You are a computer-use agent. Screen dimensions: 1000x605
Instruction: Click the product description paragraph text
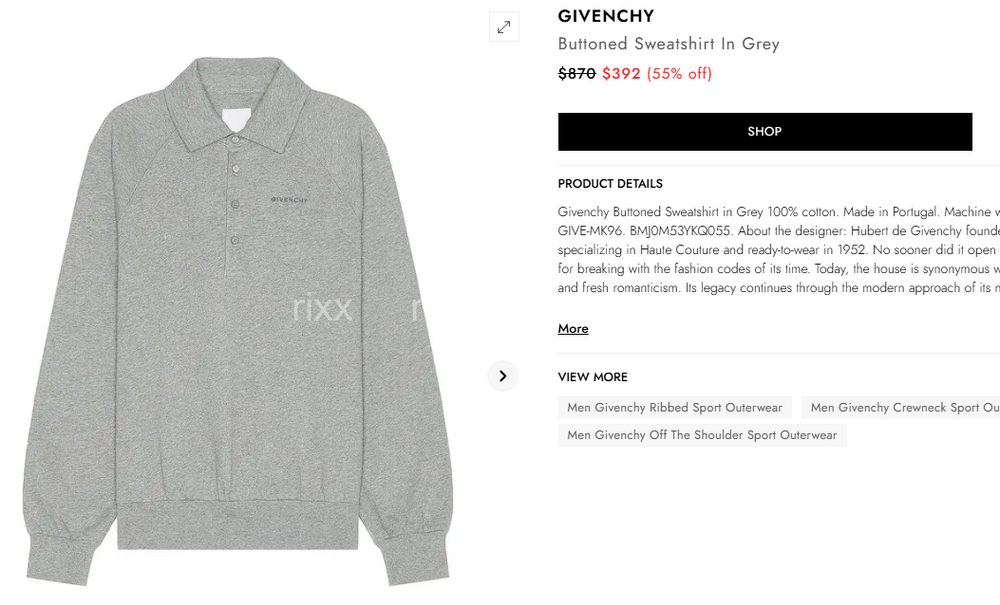[x=779, y=250]
